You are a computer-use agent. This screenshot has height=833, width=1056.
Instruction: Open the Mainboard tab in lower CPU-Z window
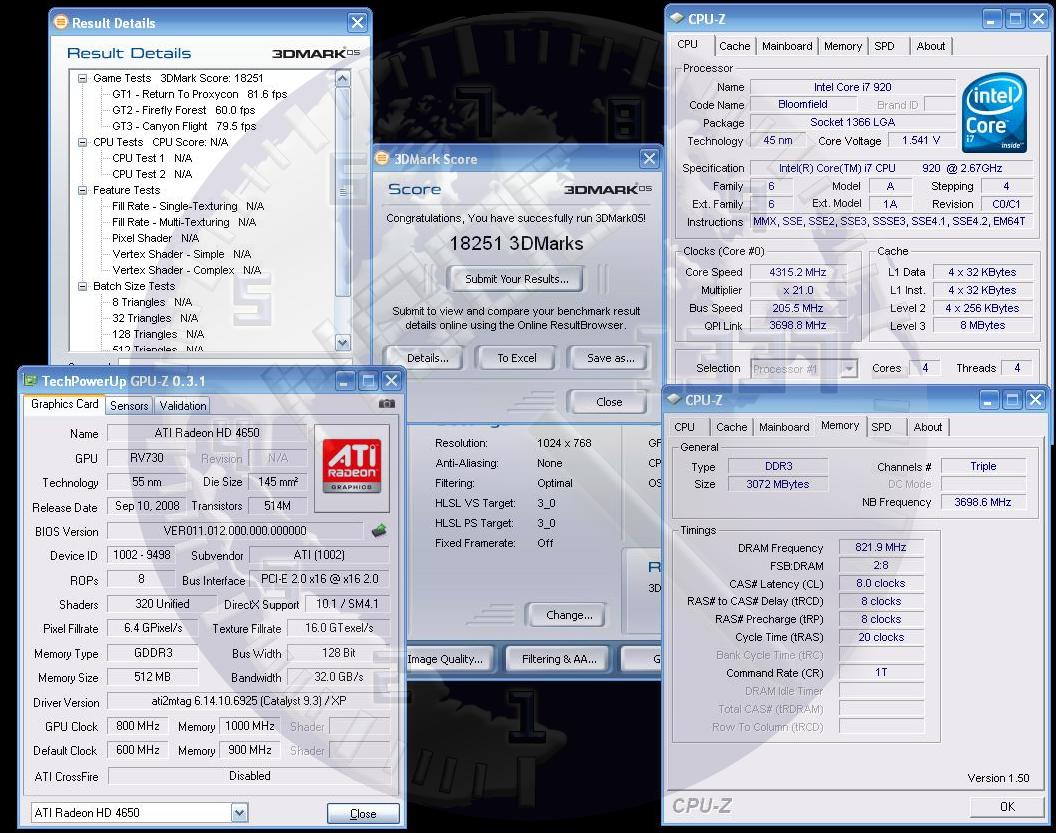(784, 427)
